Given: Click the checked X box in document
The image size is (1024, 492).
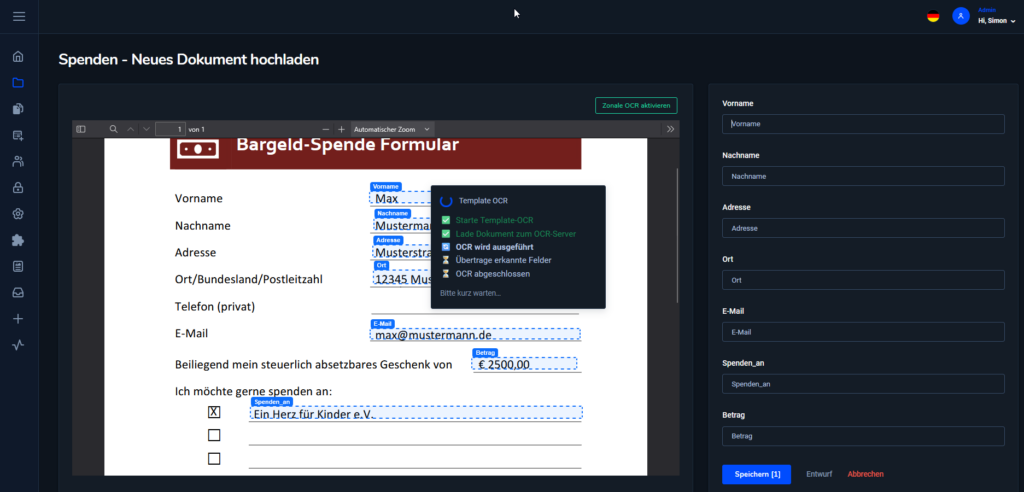Looking at the screenshot, I should tap(214, 412).
